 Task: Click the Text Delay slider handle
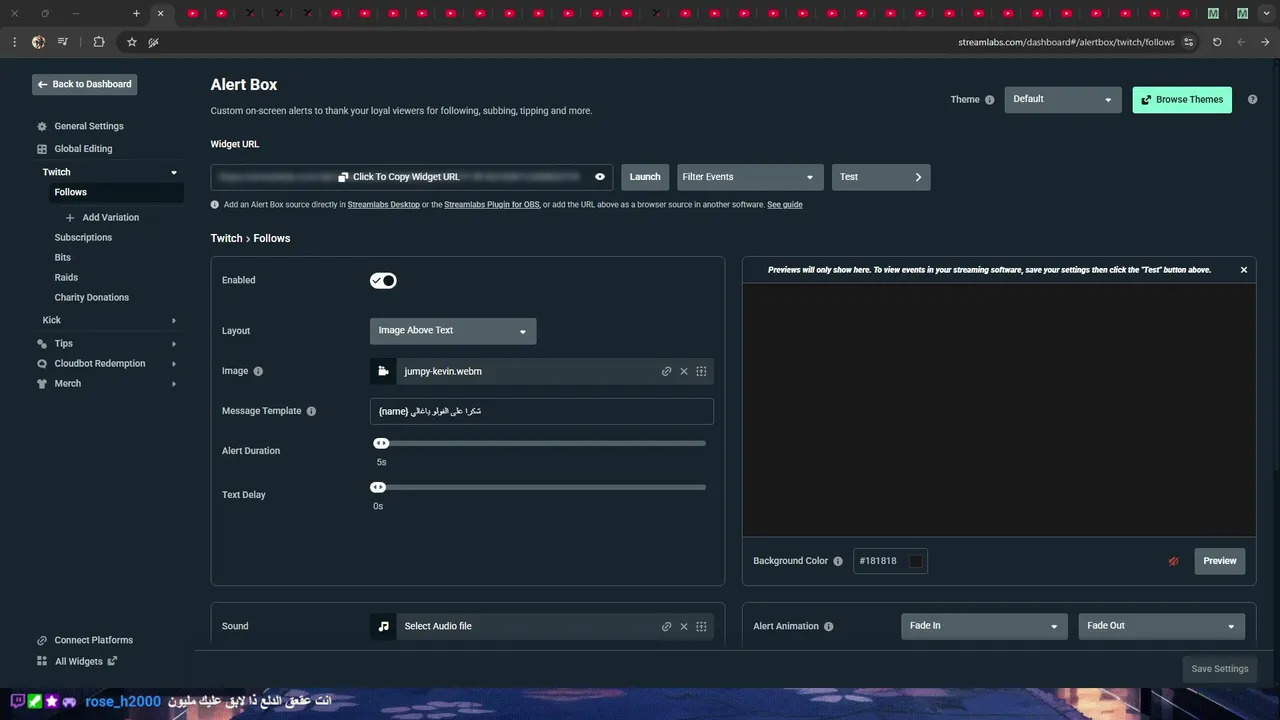click(x=378, y=488)
